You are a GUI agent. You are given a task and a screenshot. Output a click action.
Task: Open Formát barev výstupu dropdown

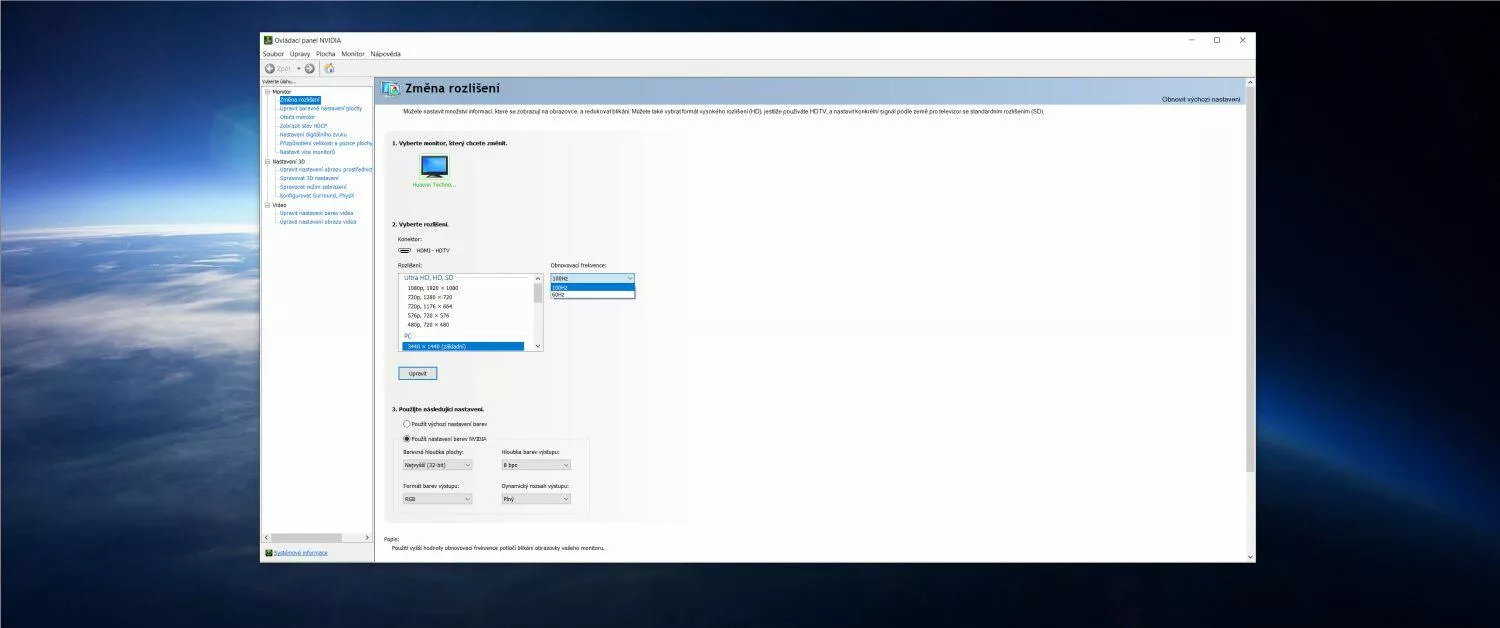437,498
